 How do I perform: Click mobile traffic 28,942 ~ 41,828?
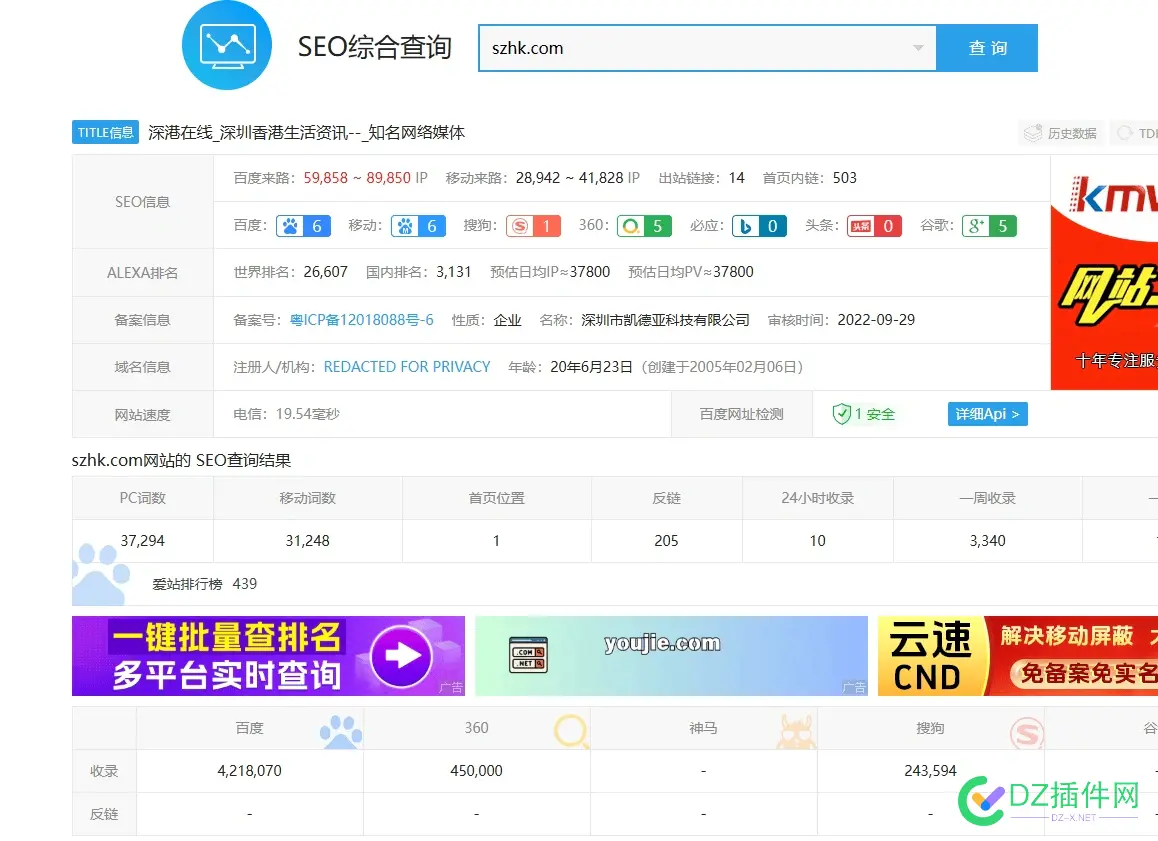[569, 178]
